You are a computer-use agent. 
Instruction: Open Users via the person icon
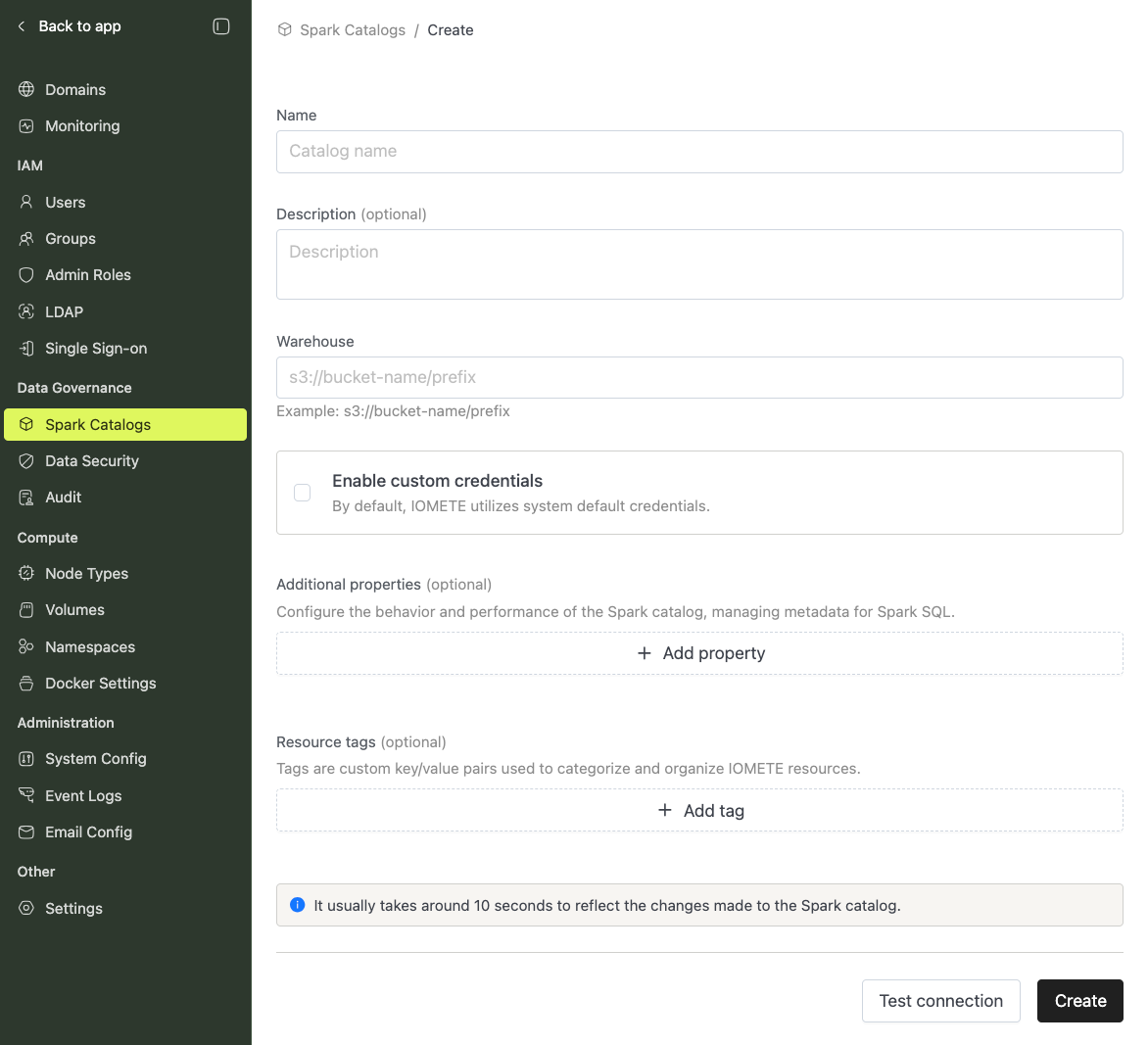point(25,202)
